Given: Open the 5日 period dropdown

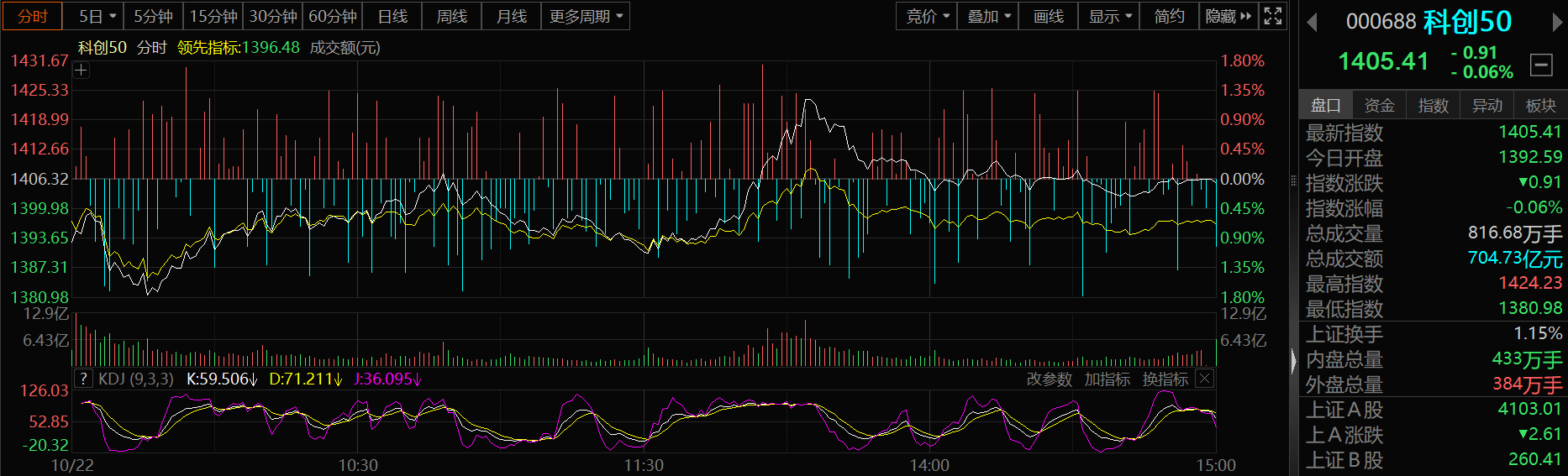Looking at the screenshot, I should 97,16.
